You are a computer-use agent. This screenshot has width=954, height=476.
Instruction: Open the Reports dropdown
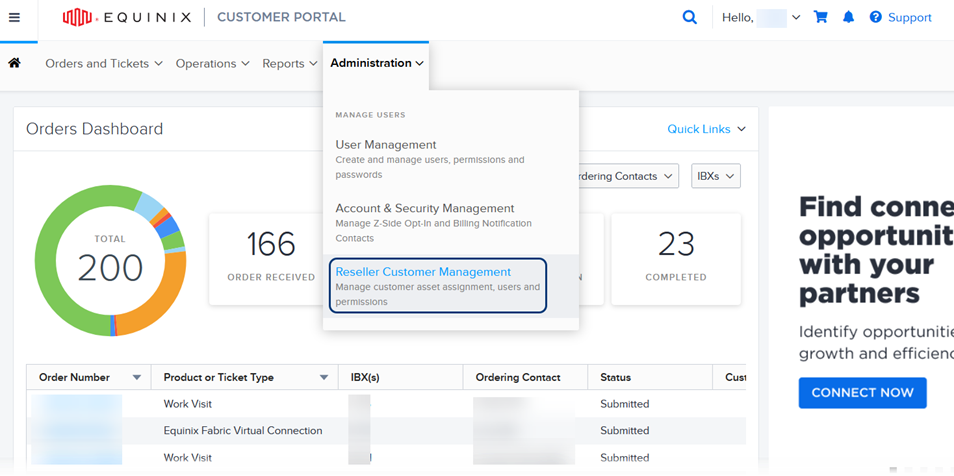click(290, 63)
